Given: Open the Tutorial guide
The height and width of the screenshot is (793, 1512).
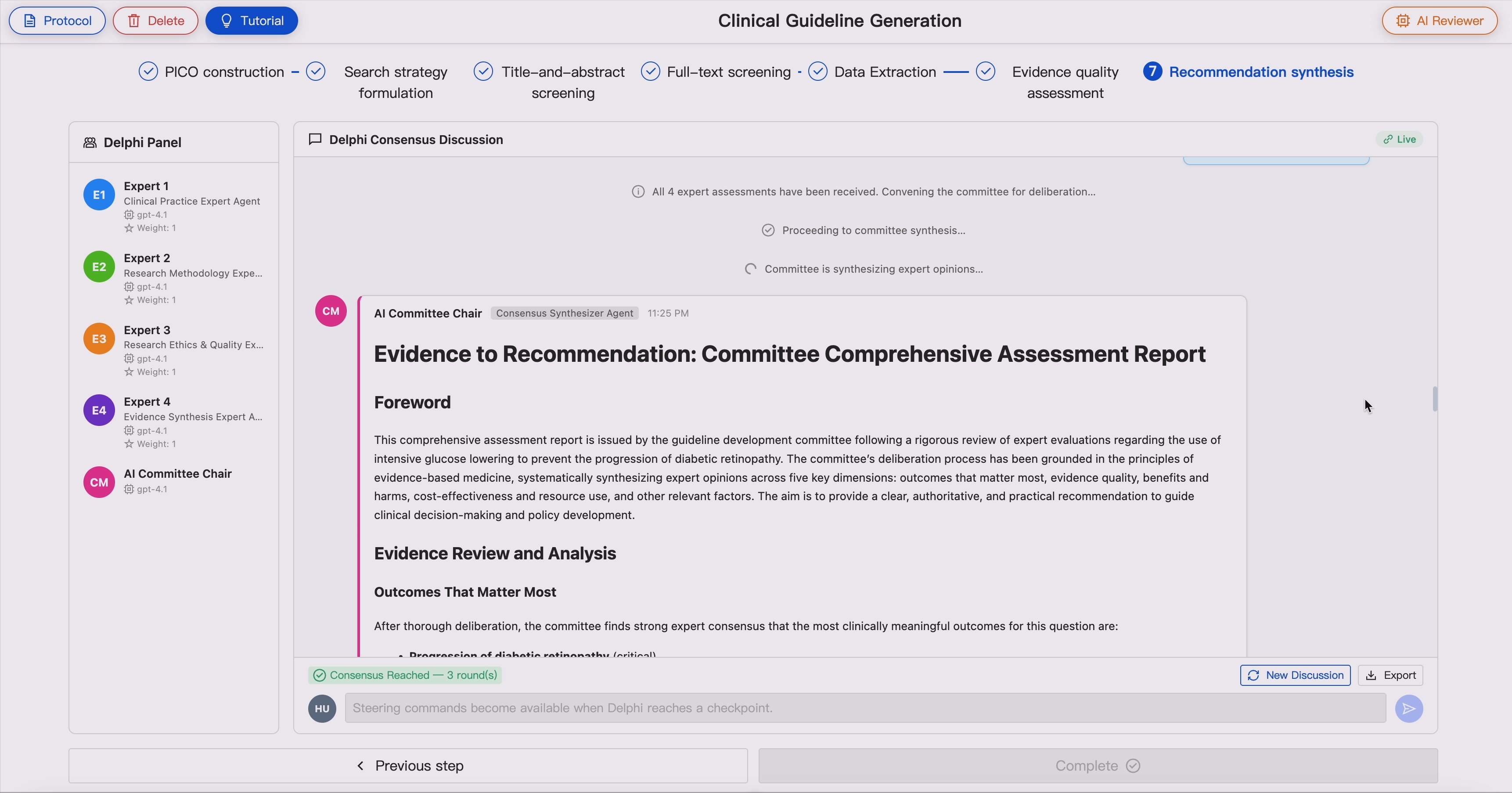Looking at the screenshot, I should 252,21.
